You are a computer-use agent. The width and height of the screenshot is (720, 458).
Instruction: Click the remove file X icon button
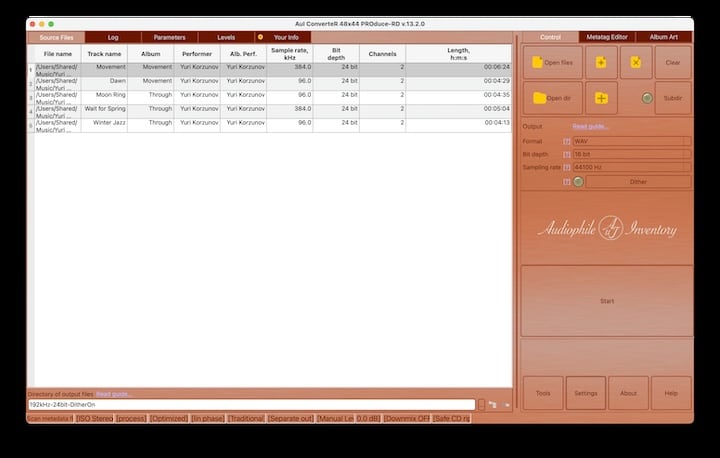(636, 62)
